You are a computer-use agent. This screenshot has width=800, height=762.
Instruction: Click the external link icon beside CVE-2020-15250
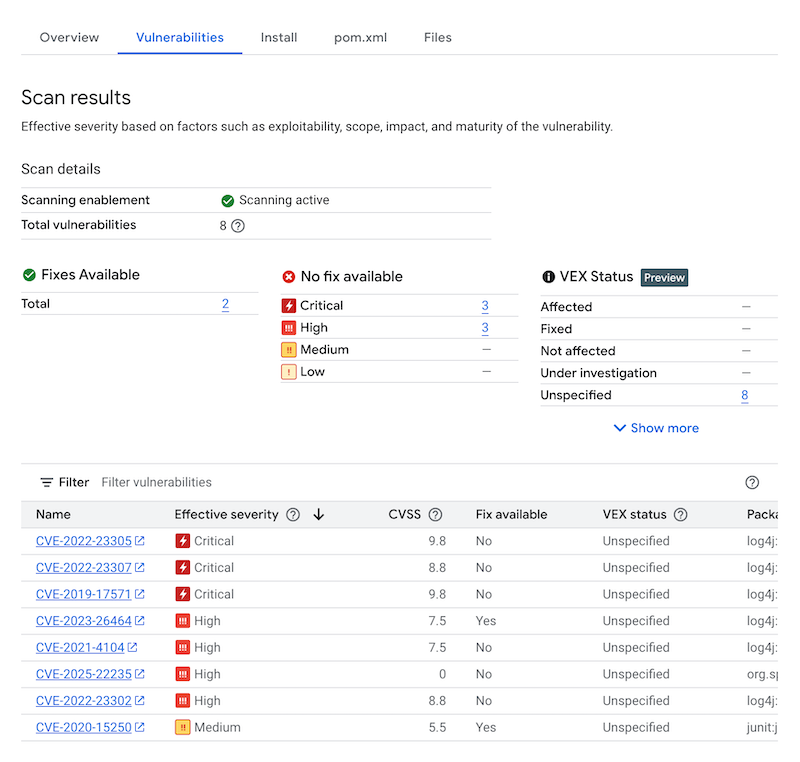click(x=141, y=727)
